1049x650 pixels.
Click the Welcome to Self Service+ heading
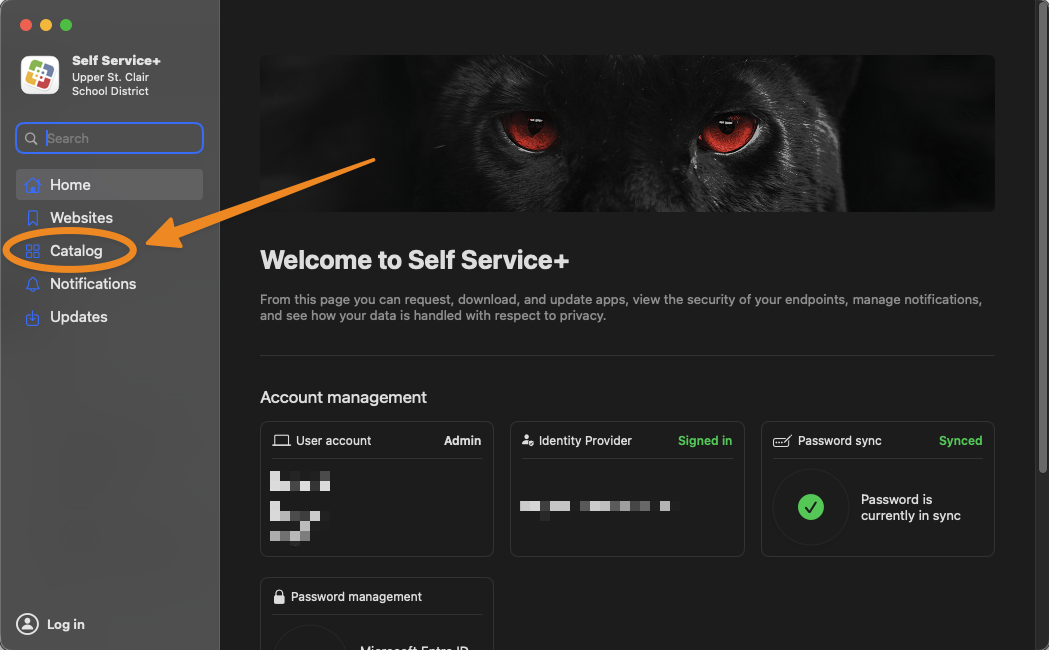415,260
